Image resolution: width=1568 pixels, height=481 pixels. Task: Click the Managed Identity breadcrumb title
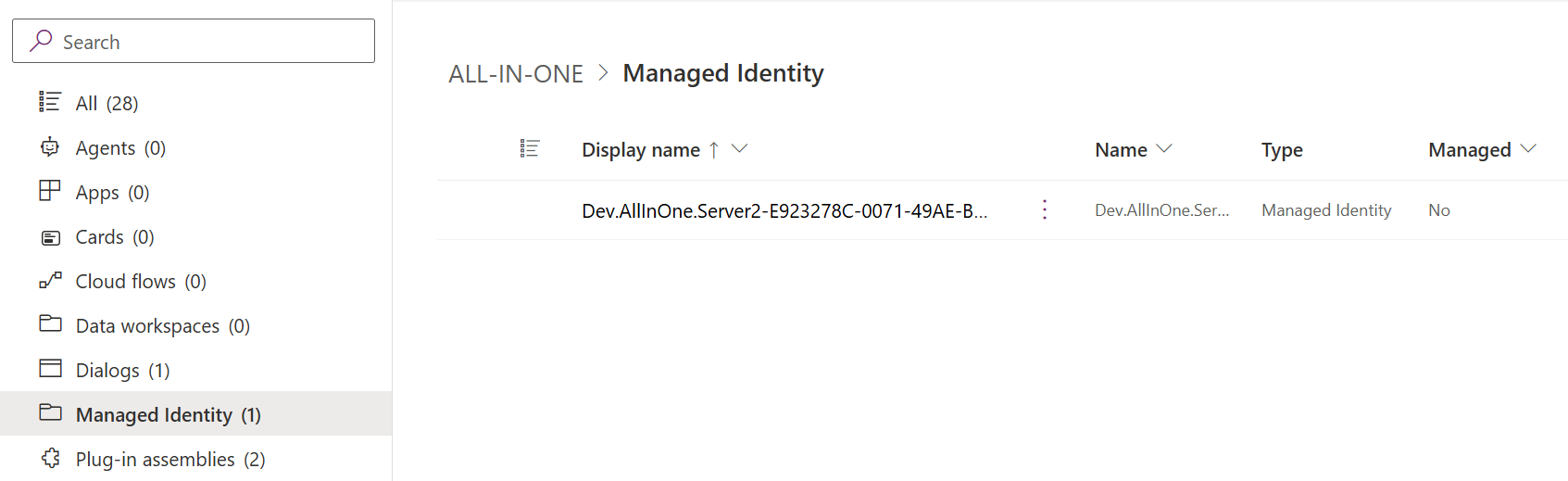coord(723,73)
